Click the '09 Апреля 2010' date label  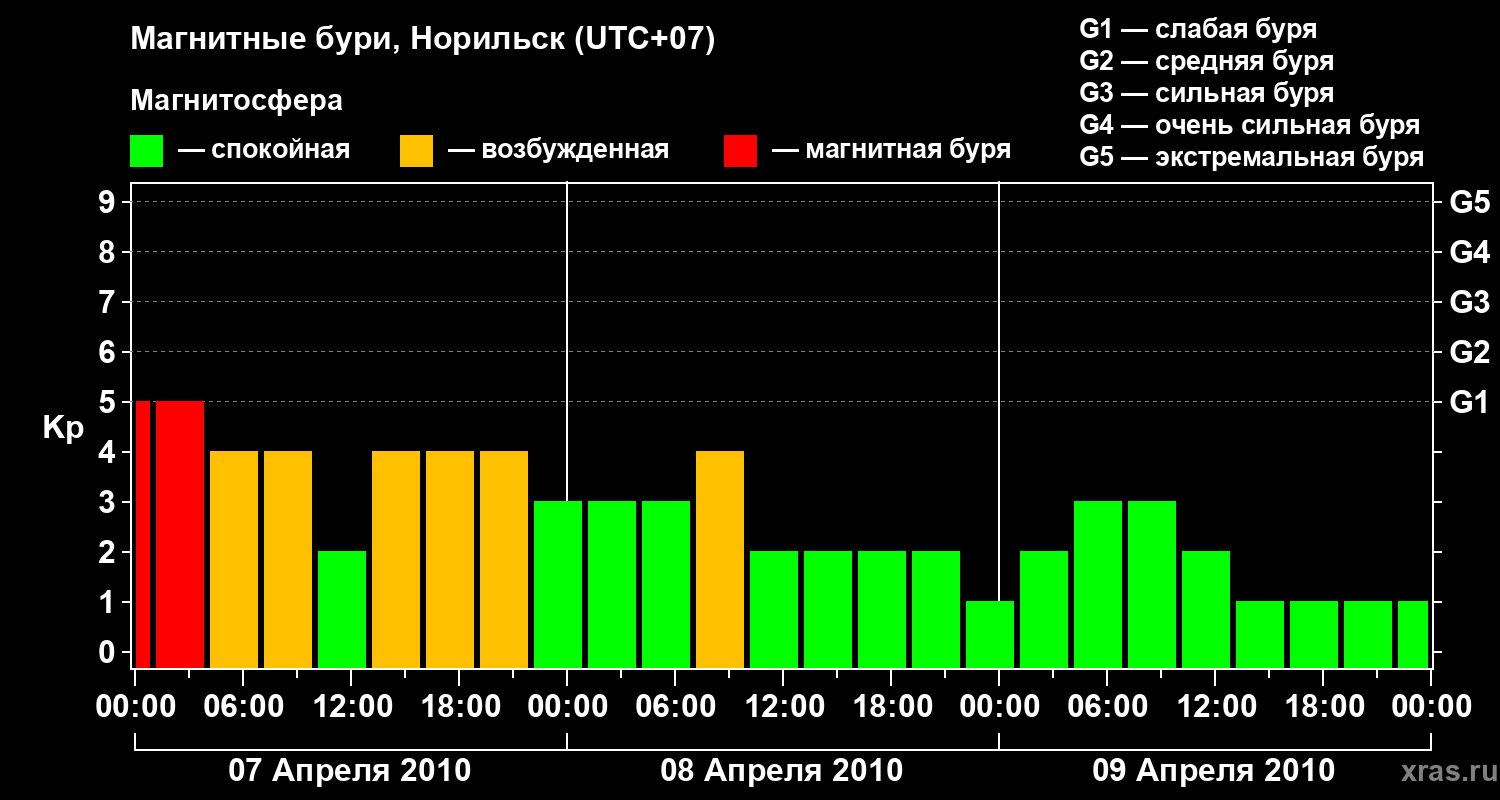1214,771
